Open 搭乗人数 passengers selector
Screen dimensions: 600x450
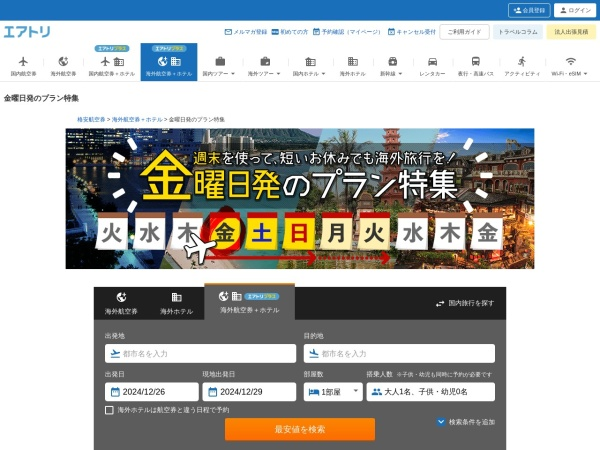[430, 392]
